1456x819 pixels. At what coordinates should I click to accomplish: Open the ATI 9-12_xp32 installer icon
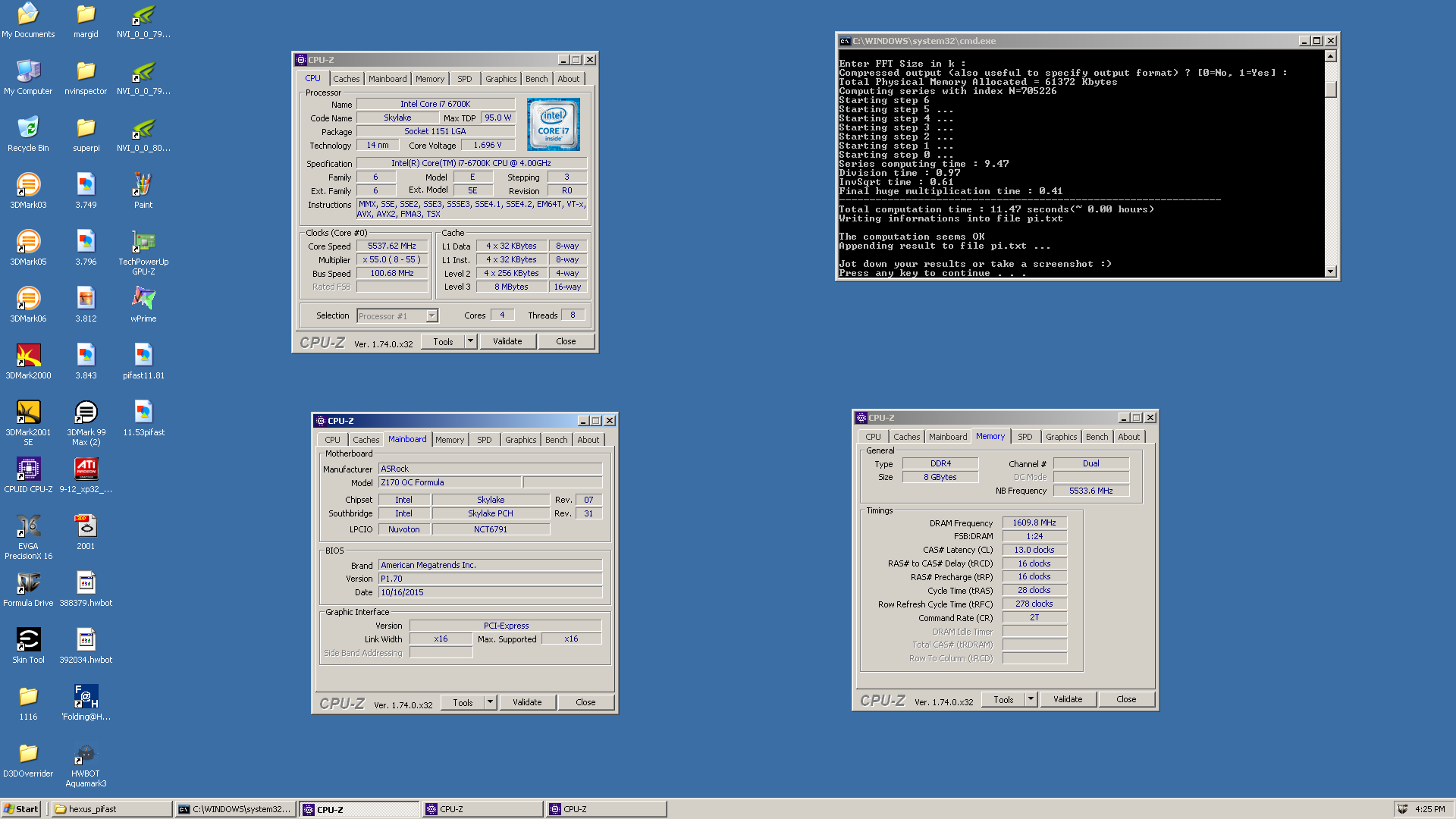tap(86, 475)
